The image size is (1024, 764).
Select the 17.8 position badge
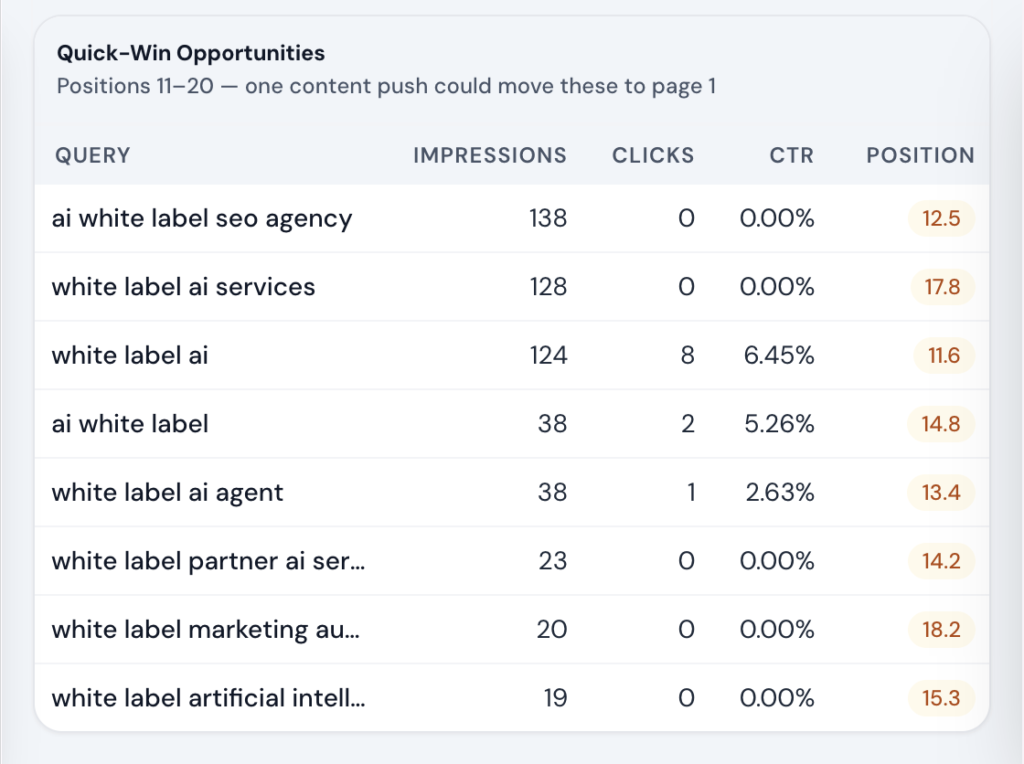point(941,287)
